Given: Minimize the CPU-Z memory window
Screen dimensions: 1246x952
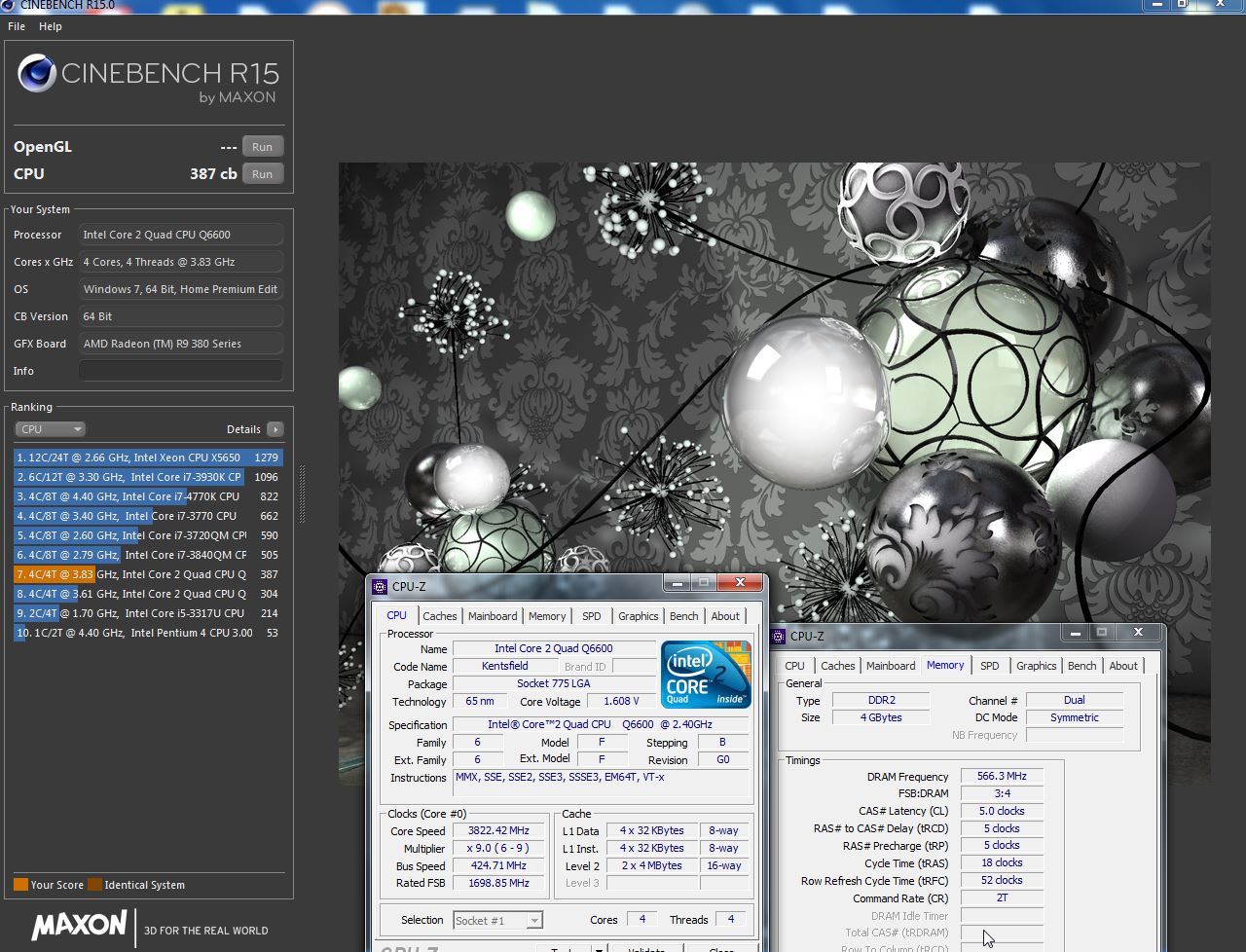Looking at the screenshot, I should click(1076, 633).
